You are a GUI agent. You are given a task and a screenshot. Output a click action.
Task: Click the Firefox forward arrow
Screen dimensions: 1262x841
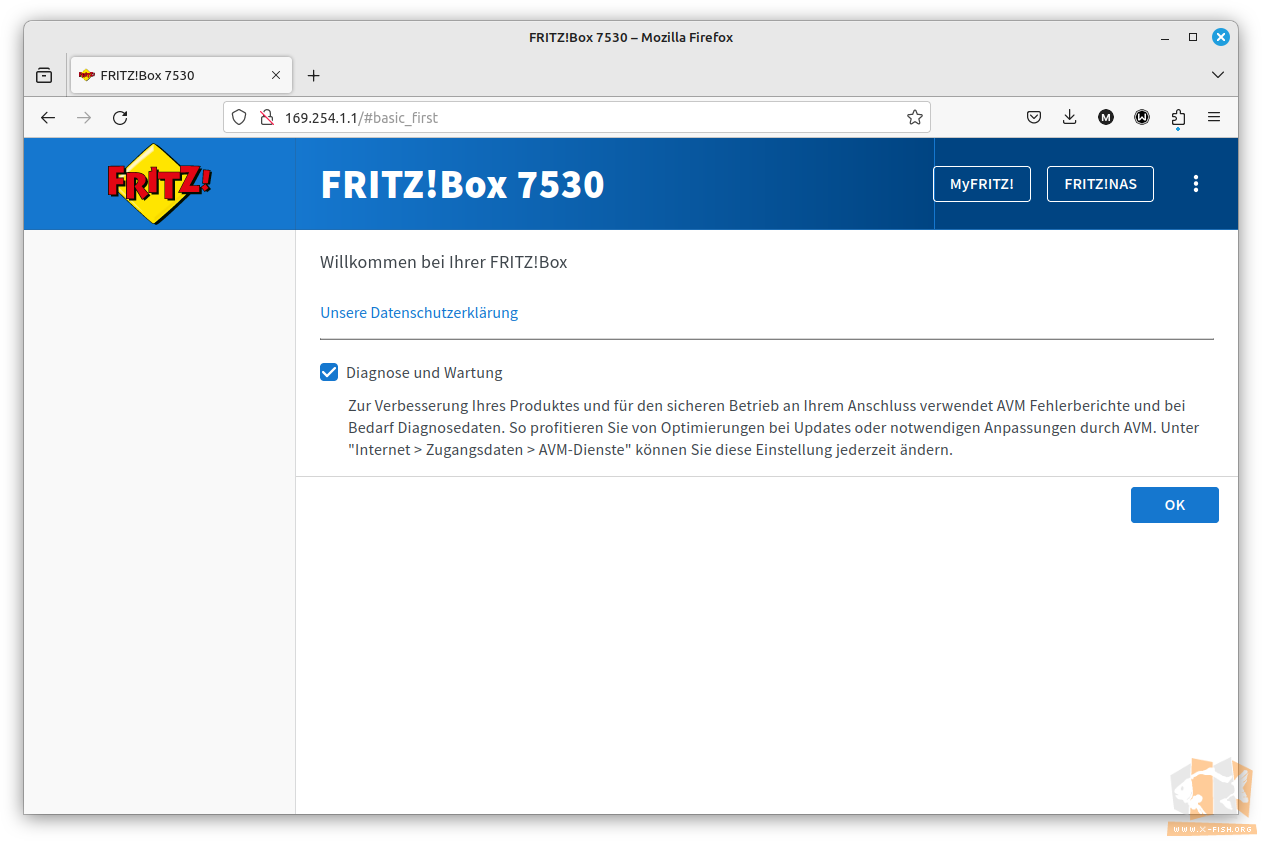(x=84, y=117)
